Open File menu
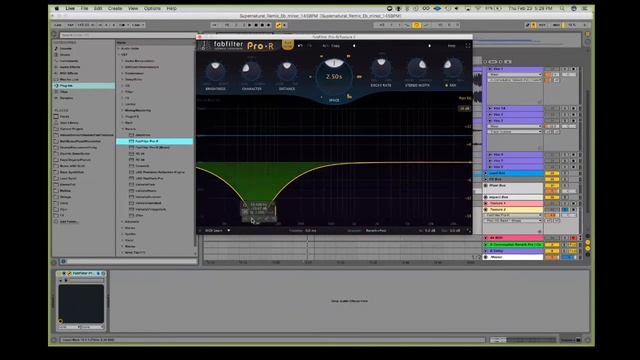640x360 pixels. [x=84, y=8]
